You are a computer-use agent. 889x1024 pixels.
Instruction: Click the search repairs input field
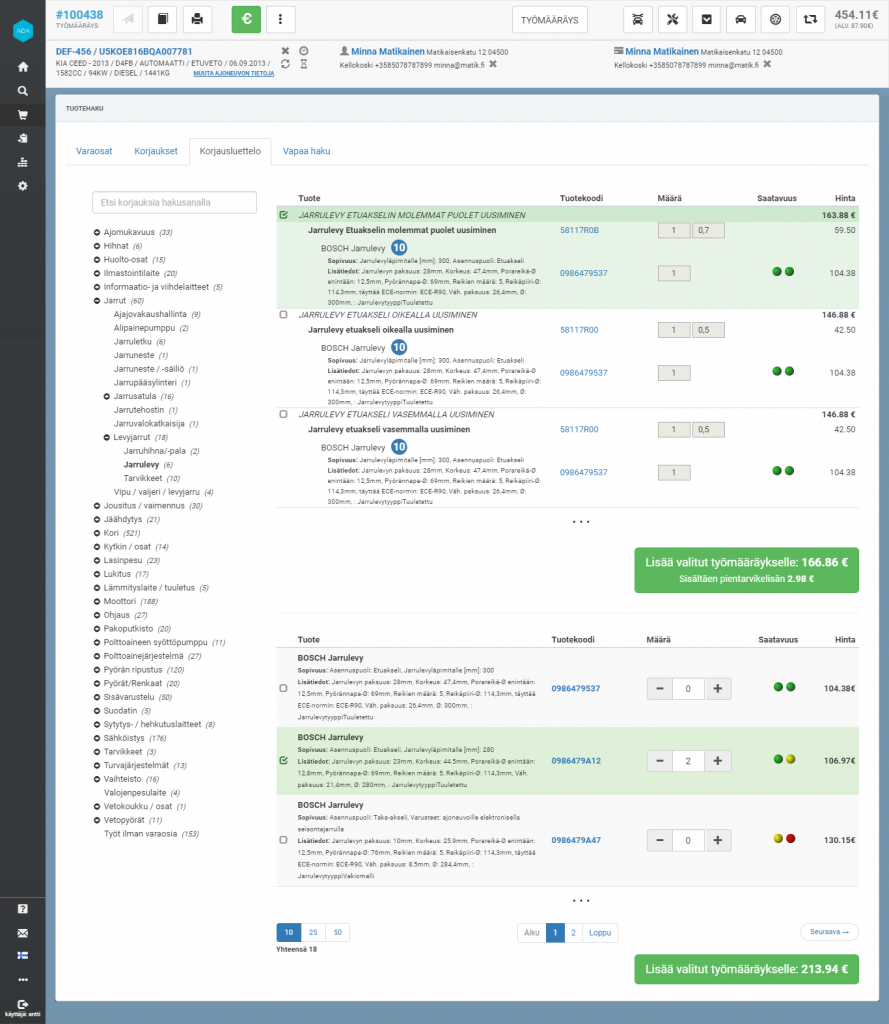[174, 202]
